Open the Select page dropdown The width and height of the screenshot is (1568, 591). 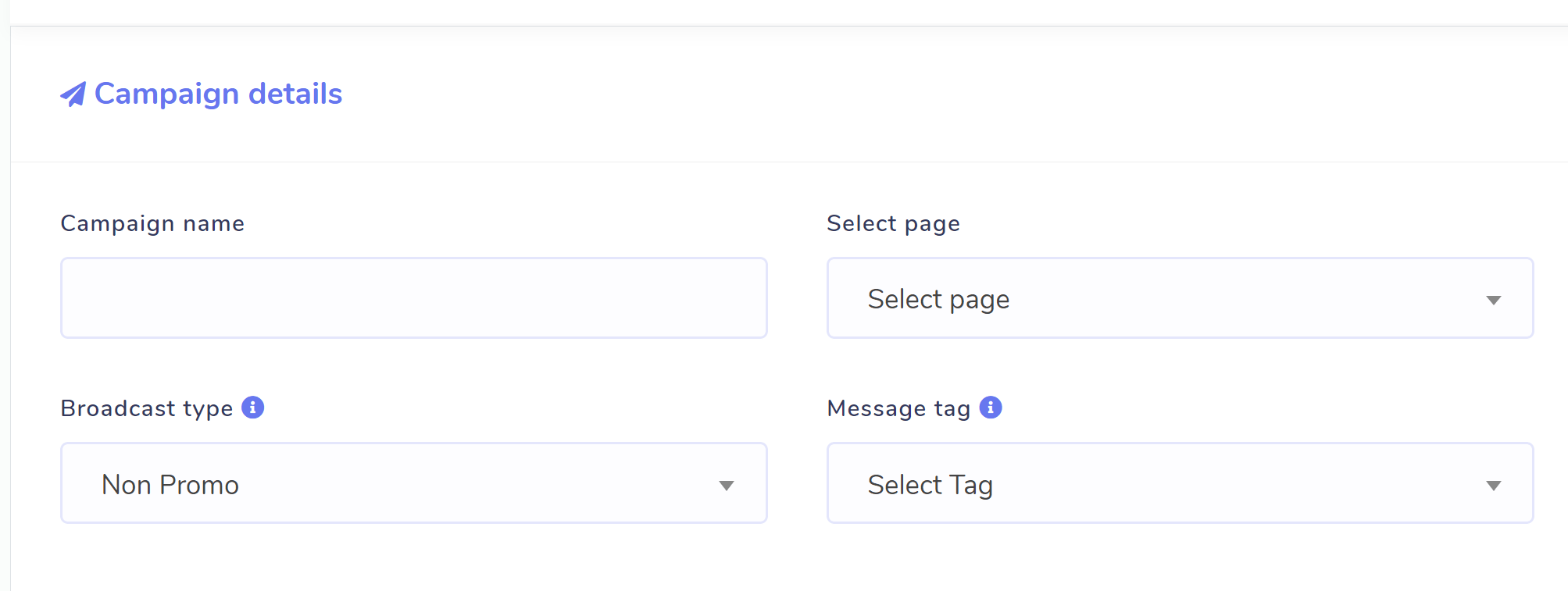pyautogui.click(x=1180, y=297)
